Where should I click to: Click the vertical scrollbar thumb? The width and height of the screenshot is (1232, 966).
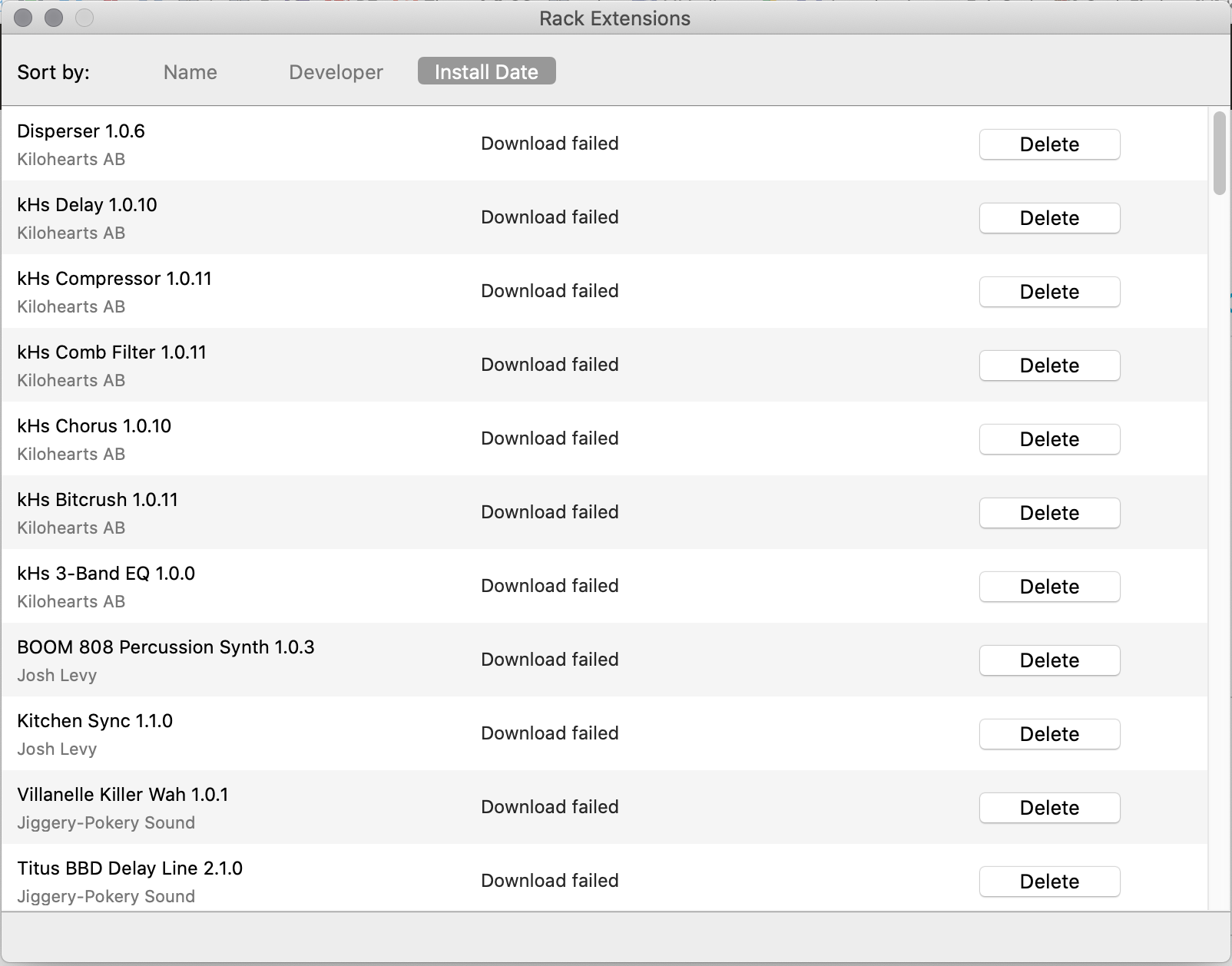(x=1219, y=154)
